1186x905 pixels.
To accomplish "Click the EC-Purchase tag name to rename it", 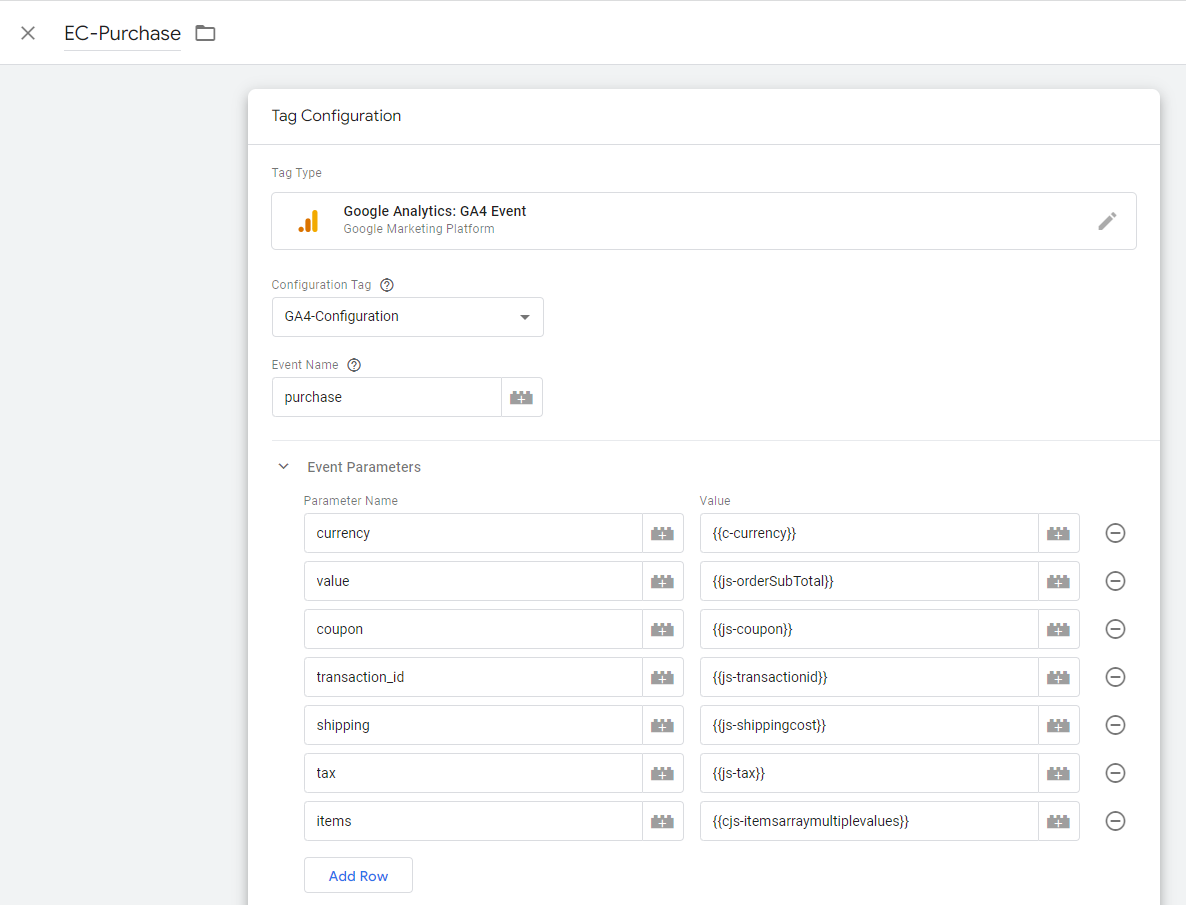I will click(122, 32).
